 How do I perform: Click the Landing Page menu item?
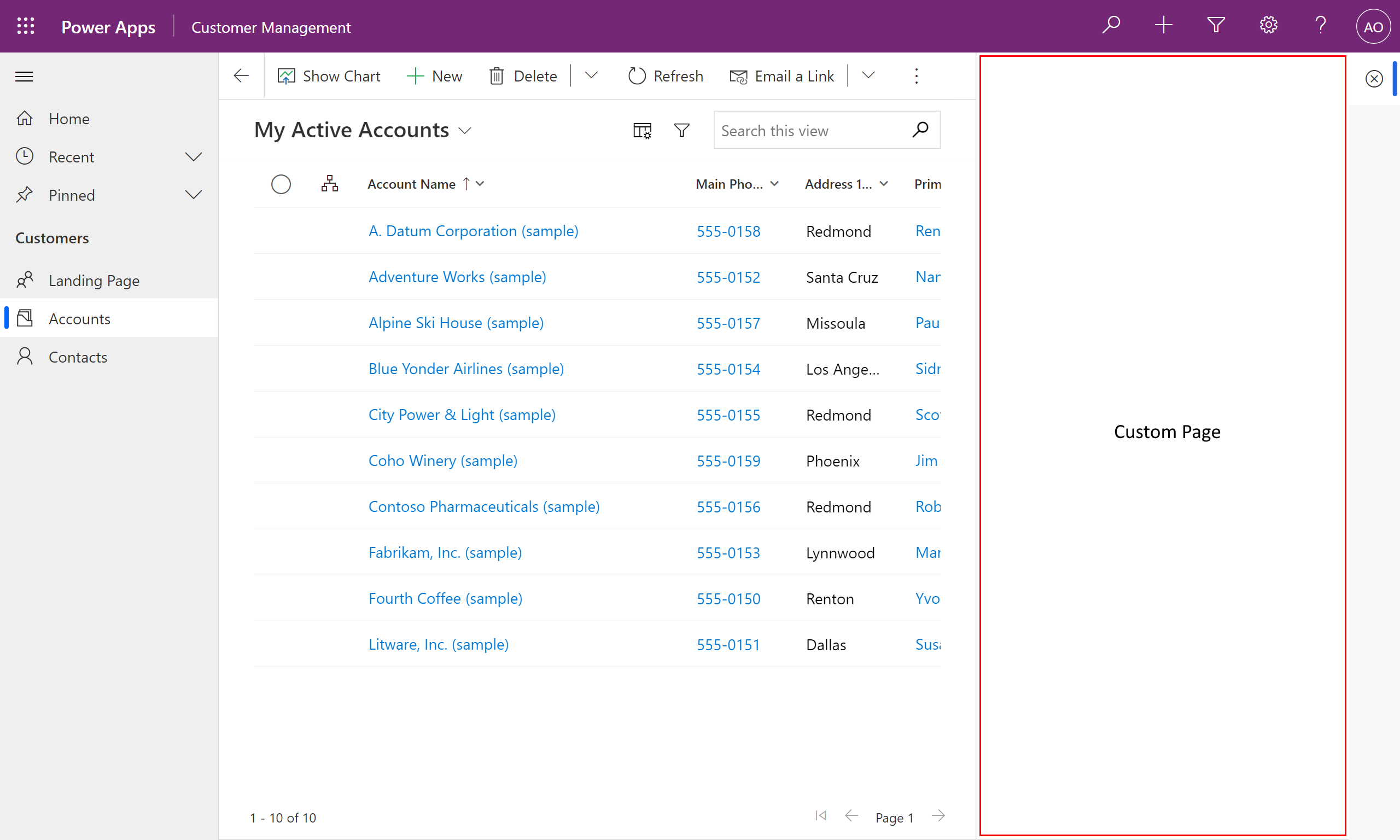[x=94, y=280]
